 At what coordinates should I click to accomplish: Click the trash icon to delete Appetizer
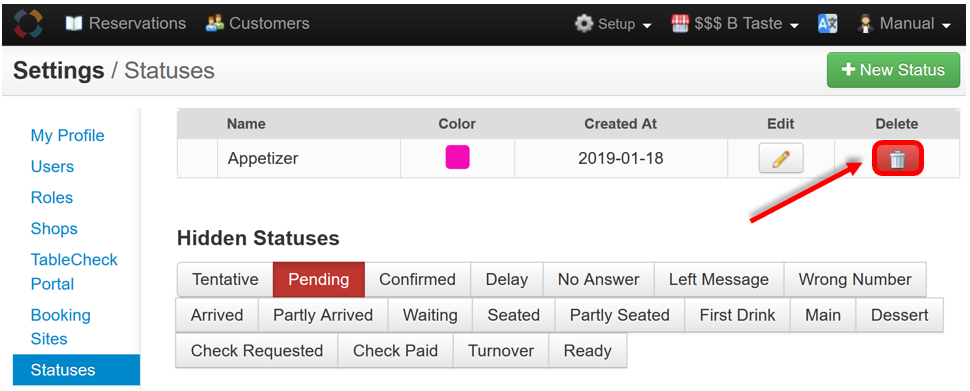[897, 159]
